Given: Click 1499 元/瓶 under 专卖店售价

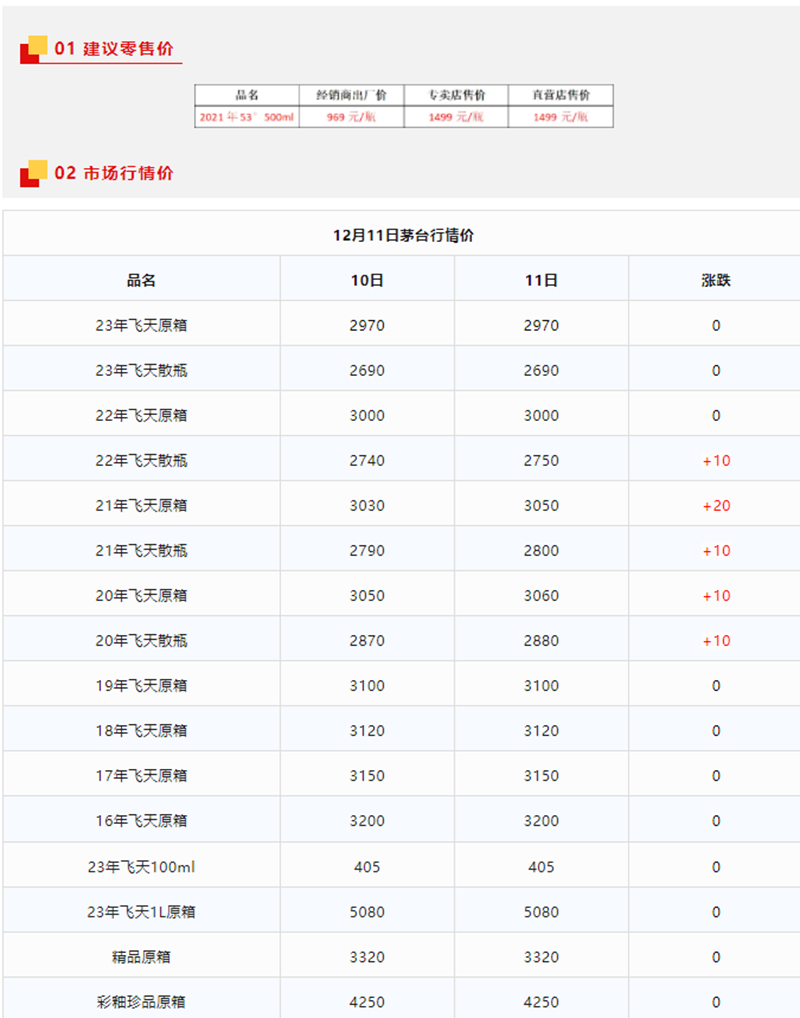Looking at the screenshot, I should pyautogui.click(x=456, y=117).
